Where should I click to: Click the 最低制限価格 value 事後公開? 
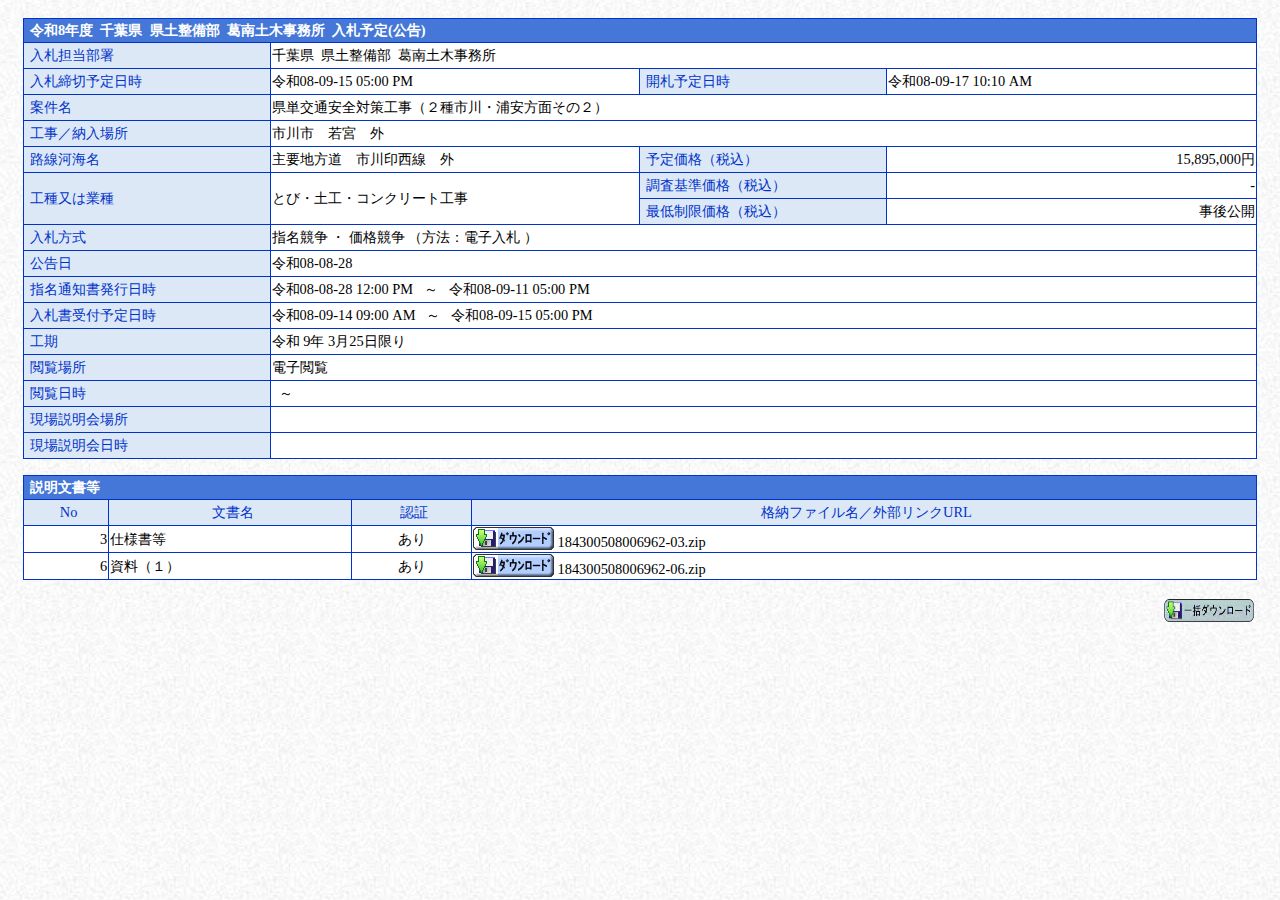click(1227, 211)
